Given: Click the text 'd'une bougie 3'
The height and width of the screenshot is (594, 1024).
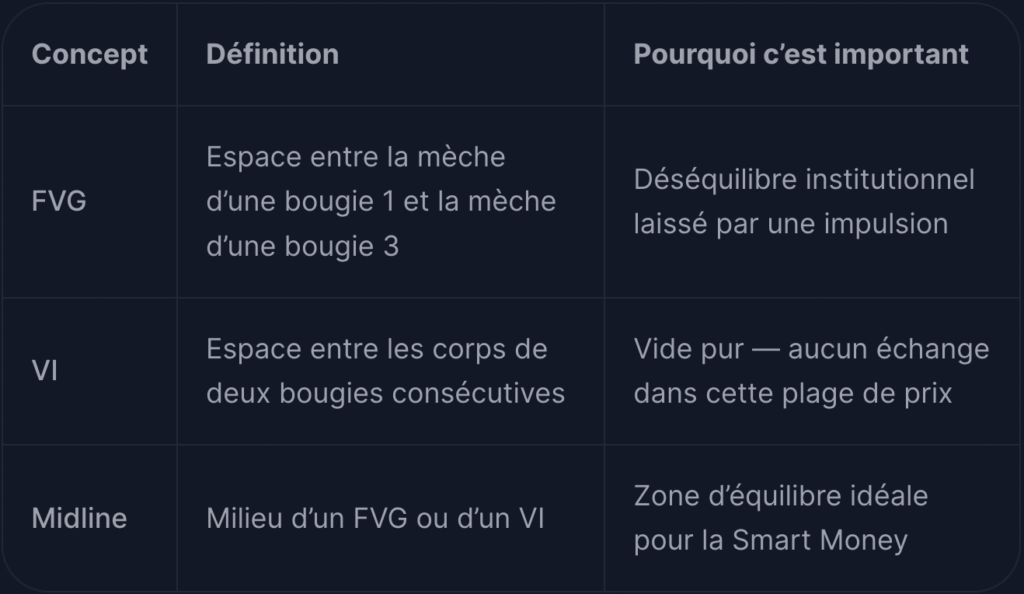Looking at the screenshot, I should (302, 247).
